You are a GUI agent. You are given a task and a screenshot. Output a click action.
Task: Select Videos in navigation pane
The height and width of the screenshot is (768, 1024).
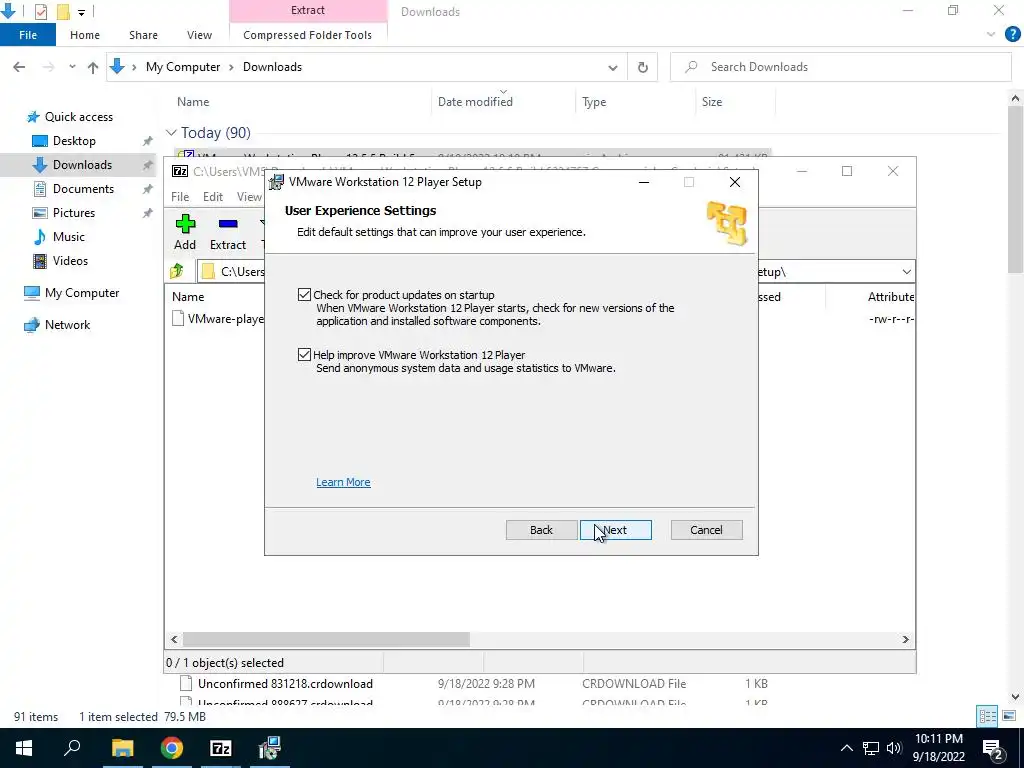point(70,261)
